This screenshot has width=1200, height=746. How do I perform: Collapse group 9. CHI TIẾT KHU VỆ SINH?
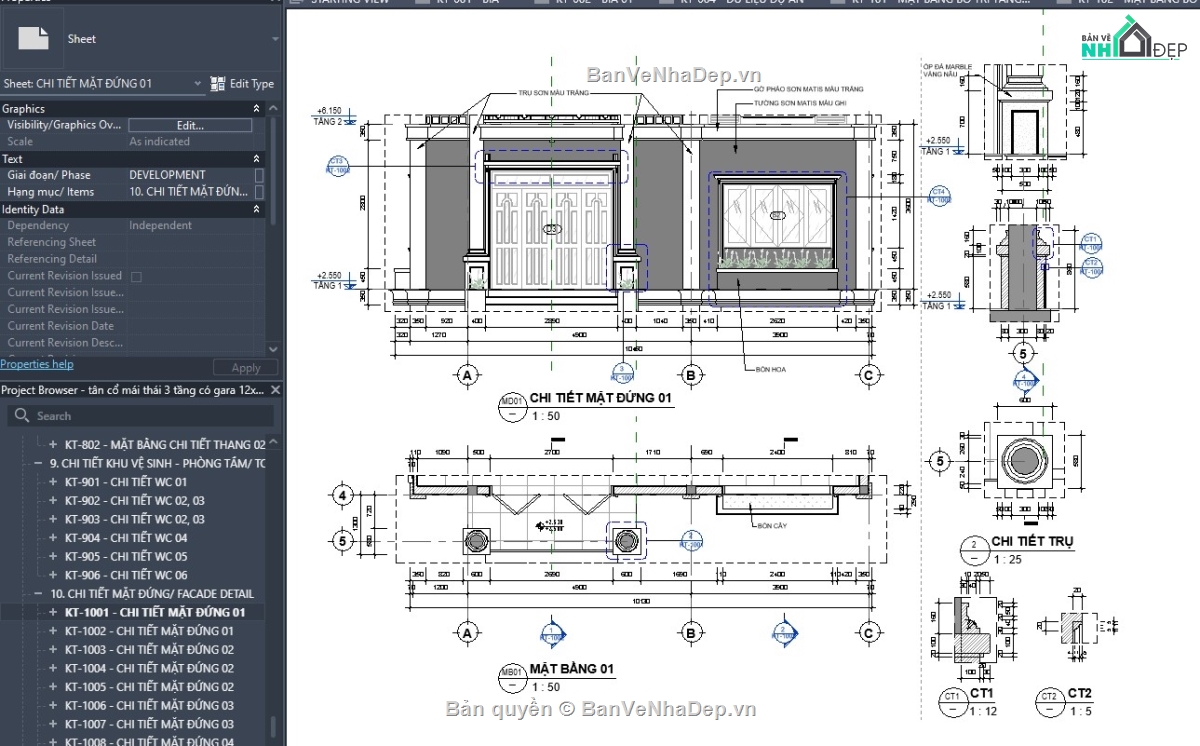(x=40, y=464)
